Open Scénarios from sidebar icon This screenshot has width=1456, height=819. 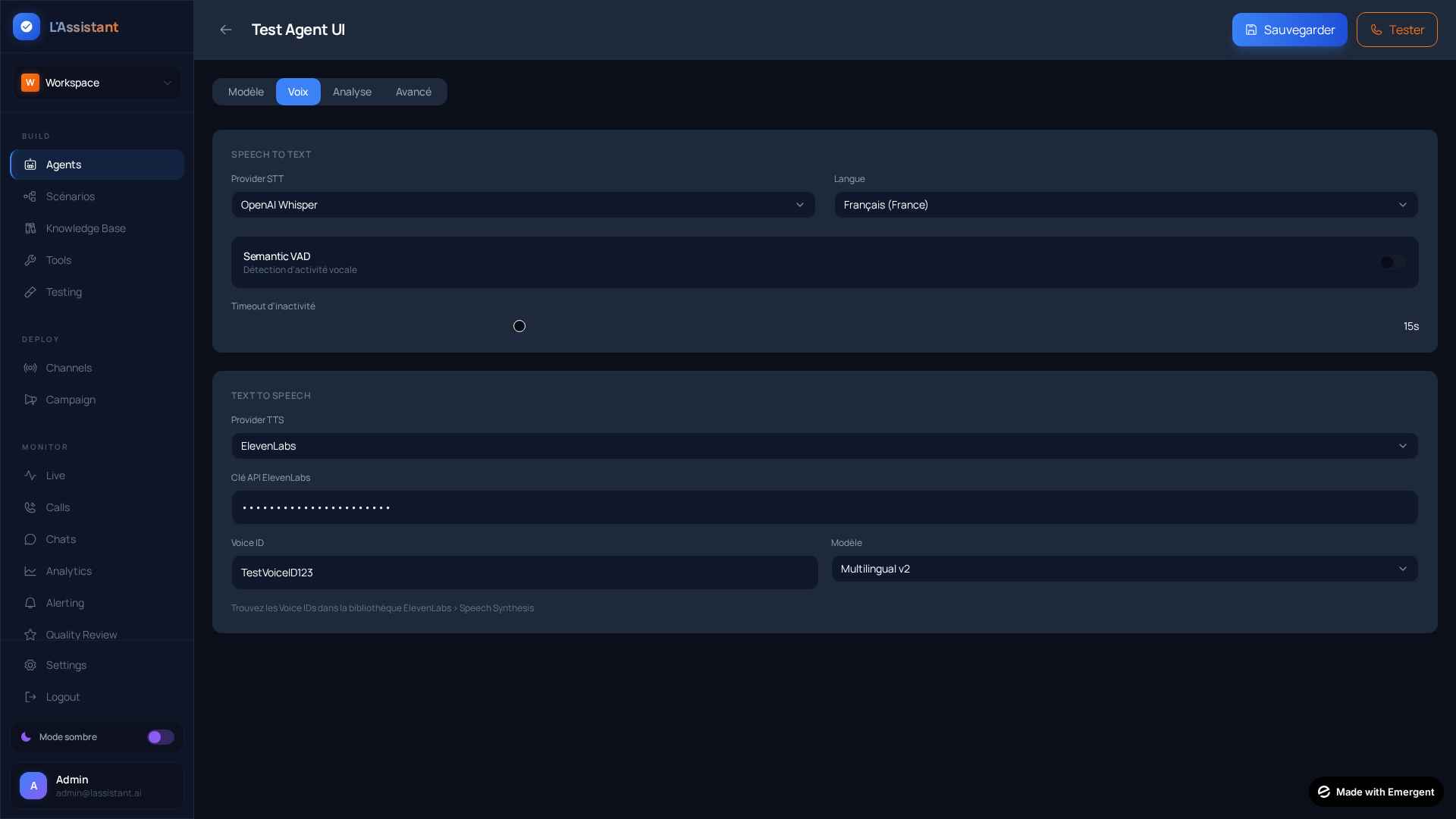coord(30,196)
